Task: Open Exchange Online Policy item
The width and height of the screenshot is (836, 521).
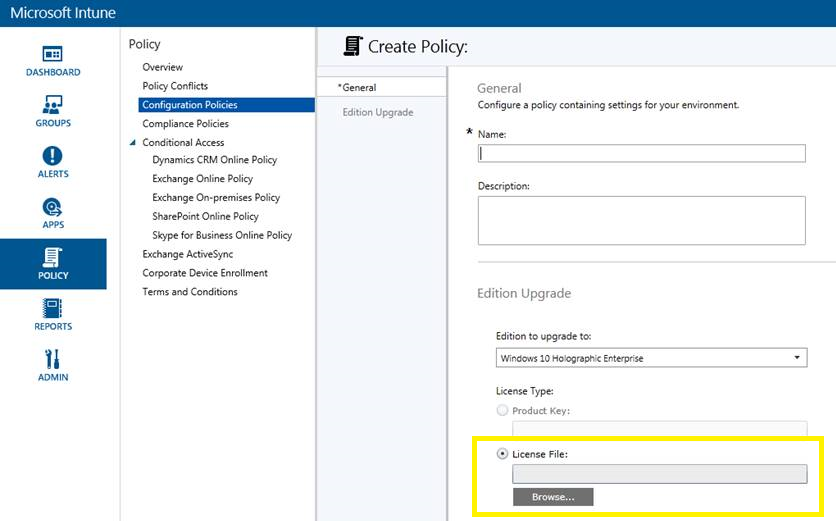Action: [202, 179]
